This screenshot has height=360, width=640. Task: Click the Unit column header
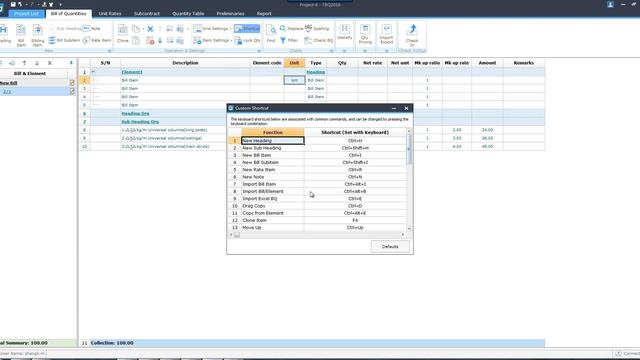point(294,63)
